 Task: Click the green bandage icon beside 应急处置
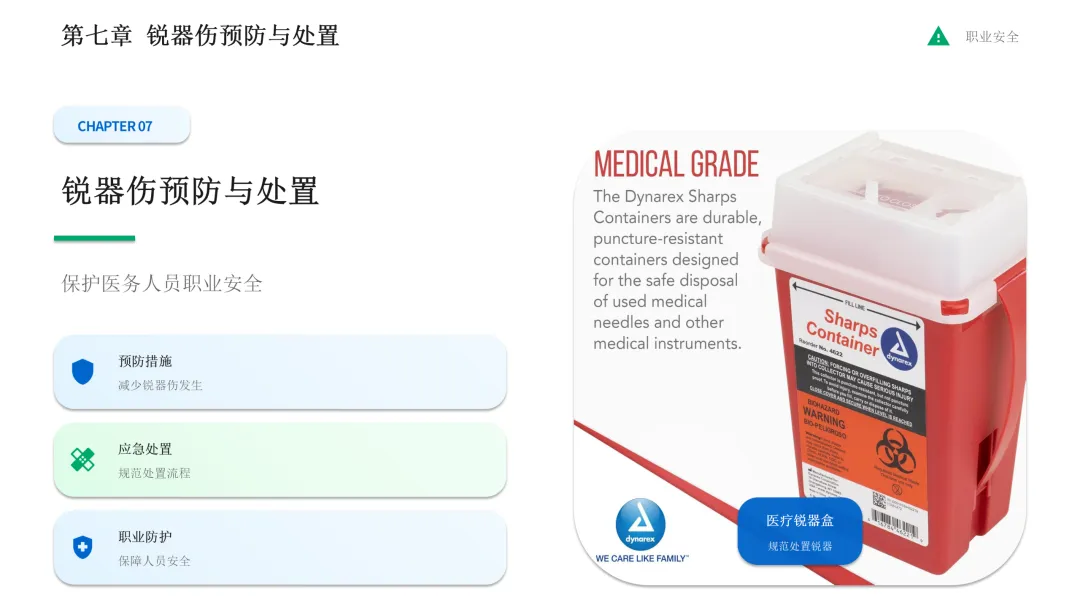(x=83, y=459)
